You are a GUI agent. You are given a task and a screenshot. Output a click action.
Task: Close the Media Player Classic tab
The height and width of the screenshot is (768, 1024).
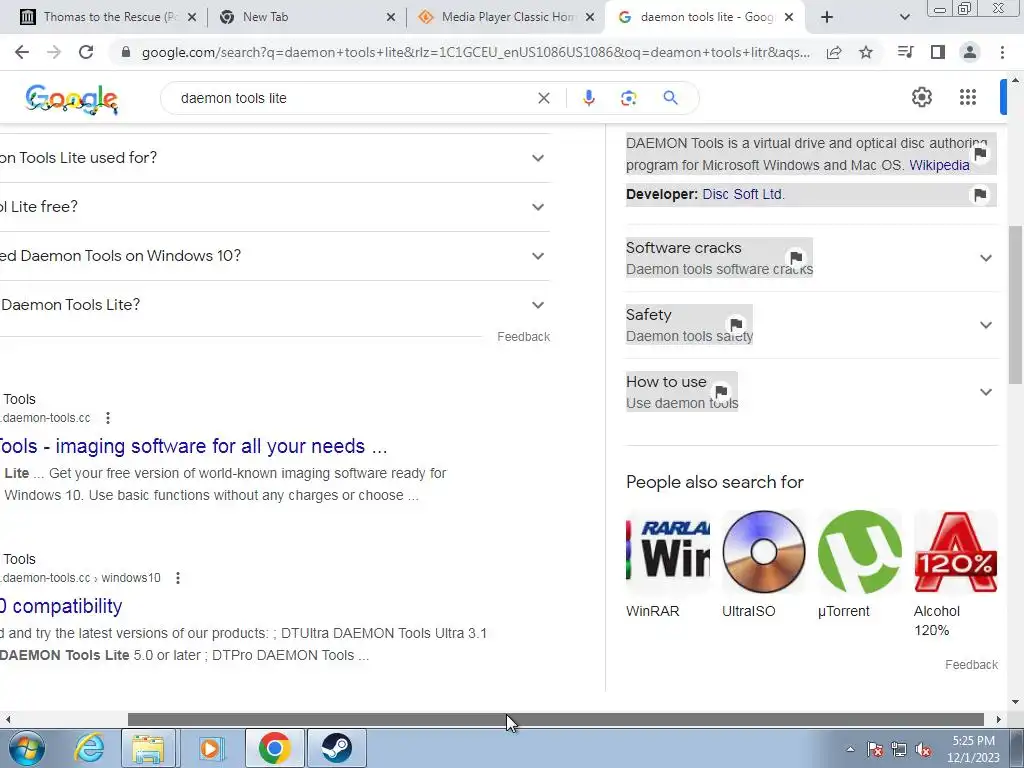pos(590,17)
